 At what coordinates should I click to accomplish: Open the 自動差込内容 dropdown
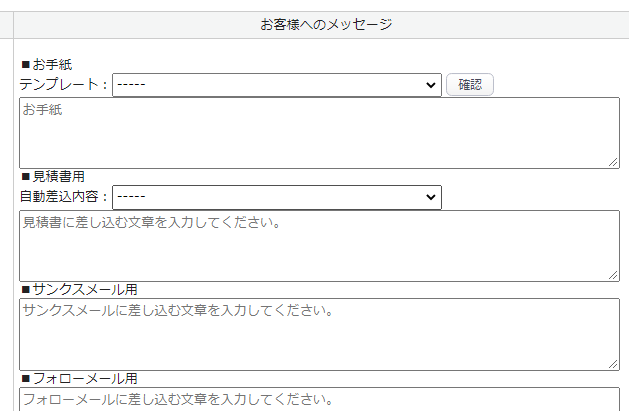pos(277,197)
